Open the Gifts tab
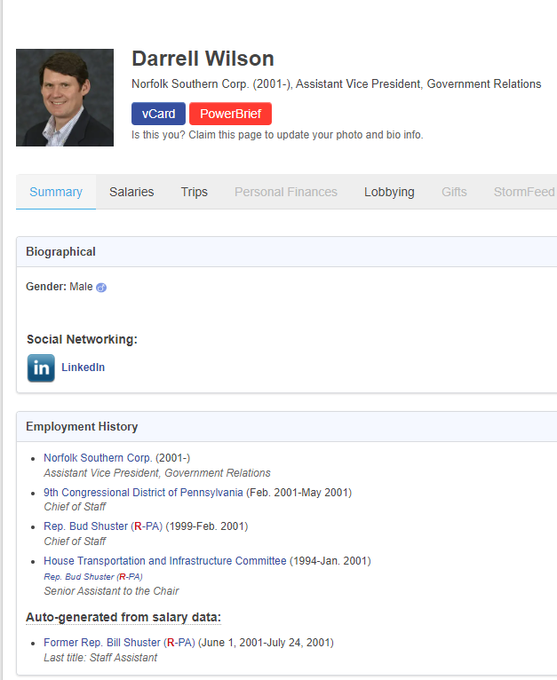557x680 pixels. click(x=454, y=192)
